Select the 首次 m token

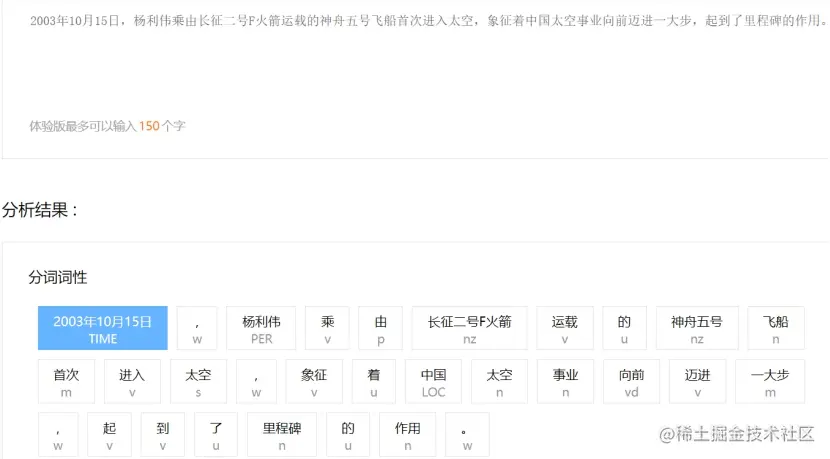coord(66,381)
